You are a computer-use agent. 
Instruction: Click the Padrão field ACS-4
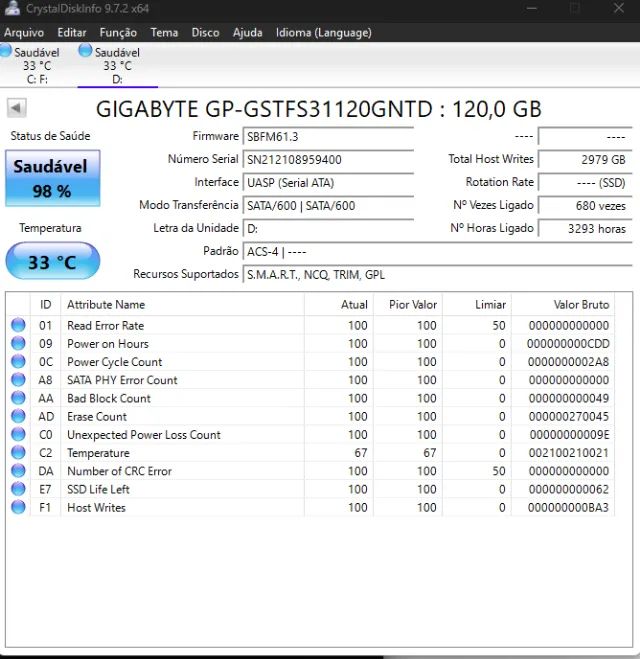(437, 252)
